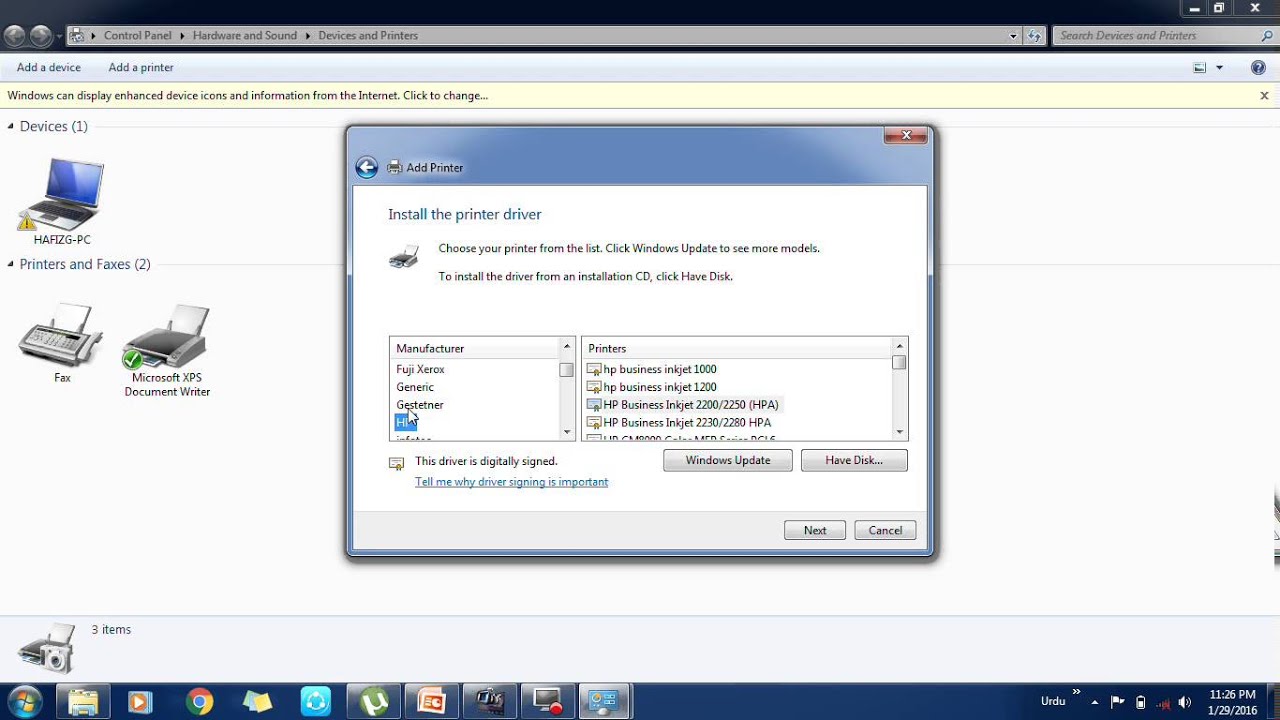Show hidden tray icons arrow
The width and height of the screenshot is (1280, 720).
tap(1095, 702)
